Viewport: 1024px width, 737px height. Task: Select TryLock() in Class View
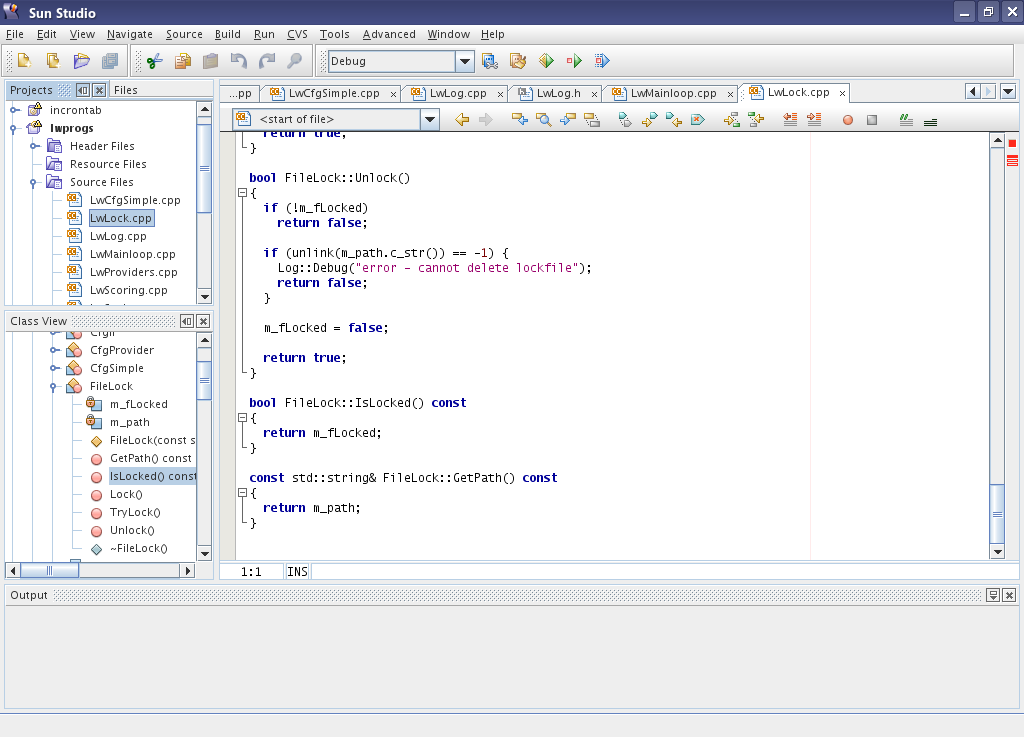click(135, 512)
